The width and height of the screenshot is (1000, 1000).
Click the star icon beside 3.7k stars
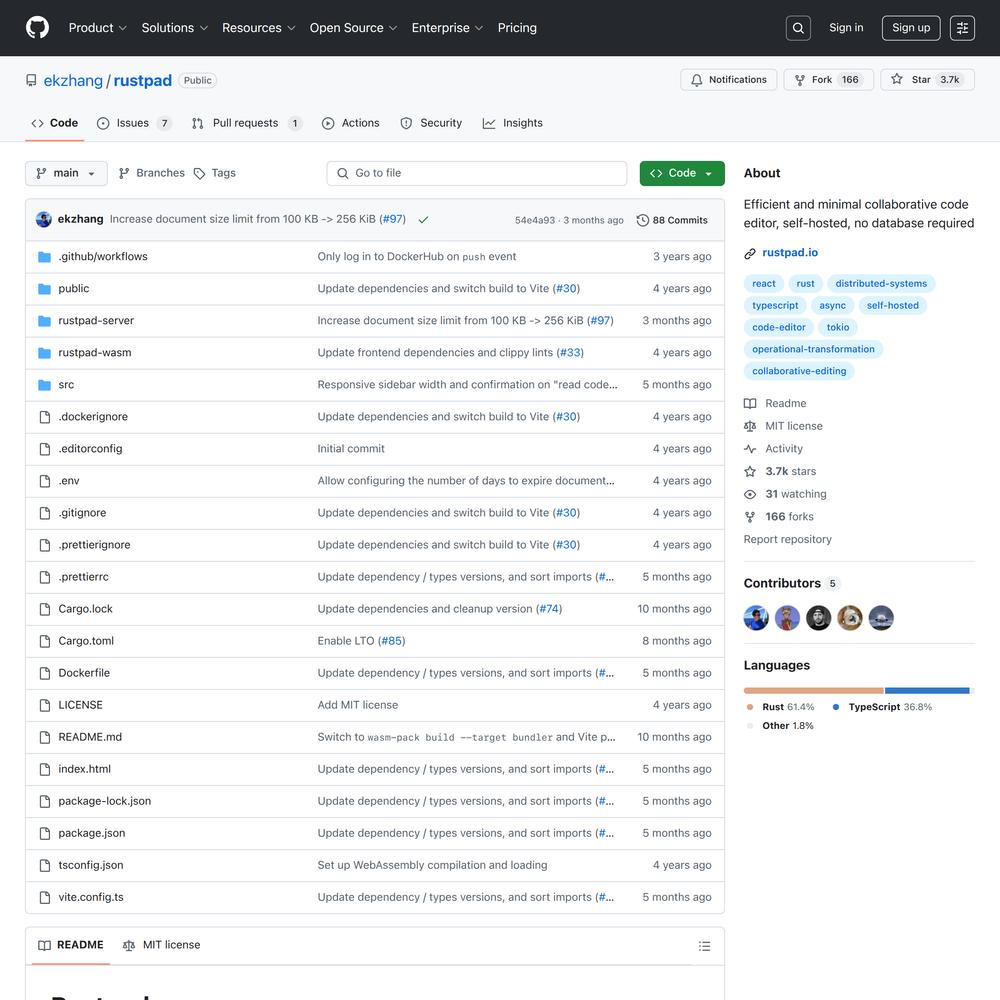750,471
